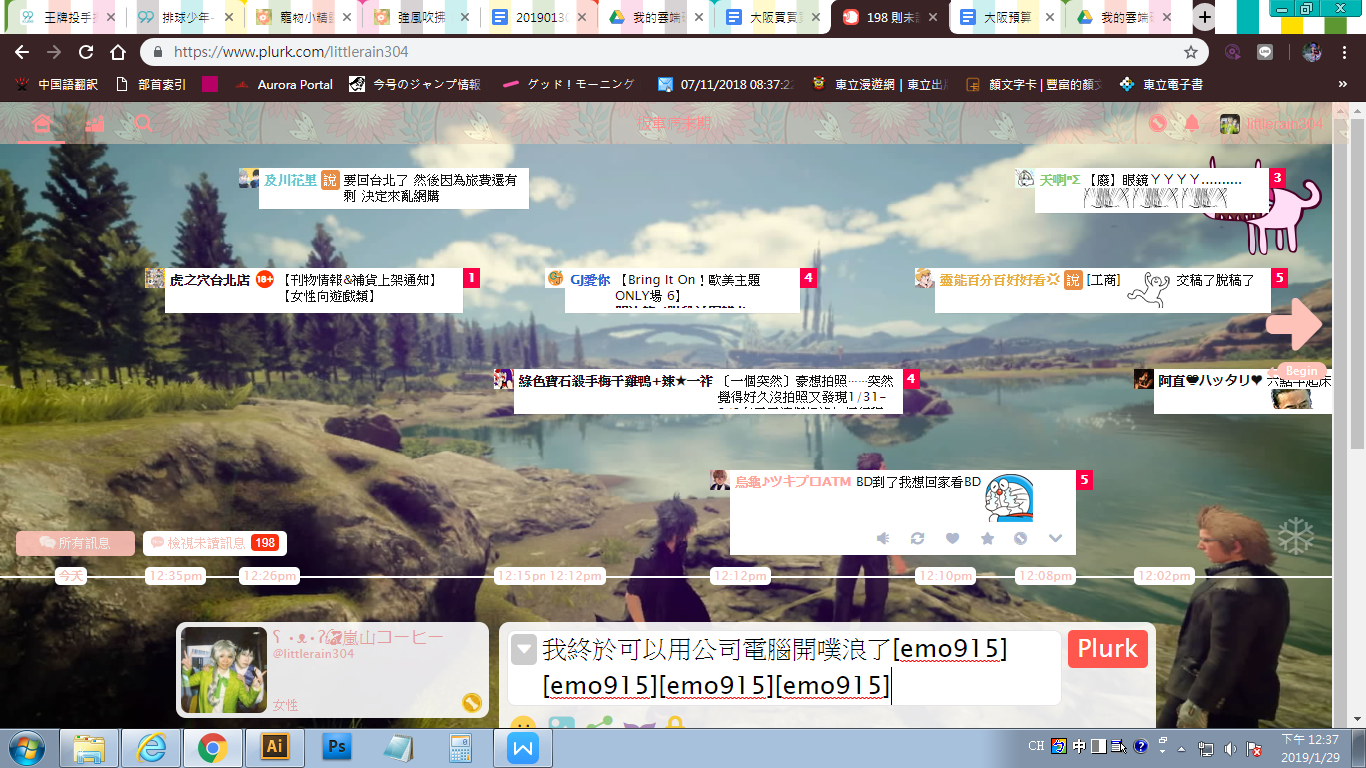Like the 烏龜♪ツキプロATM plurk with heart
This screenshot has height=768, width=1366.
952,538
